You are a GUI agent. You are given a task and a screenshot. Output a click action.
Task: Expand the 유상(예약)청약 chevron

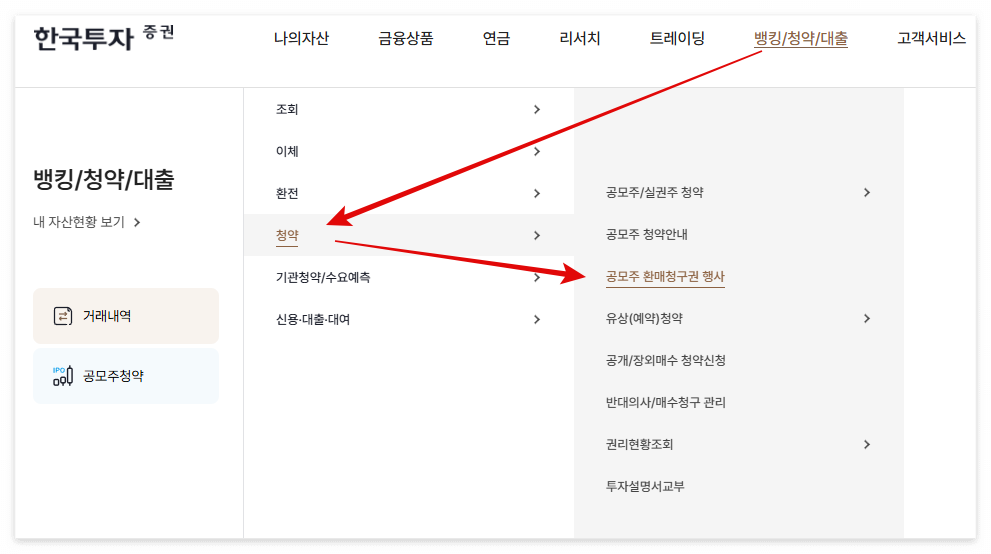[x=866, y=318]
